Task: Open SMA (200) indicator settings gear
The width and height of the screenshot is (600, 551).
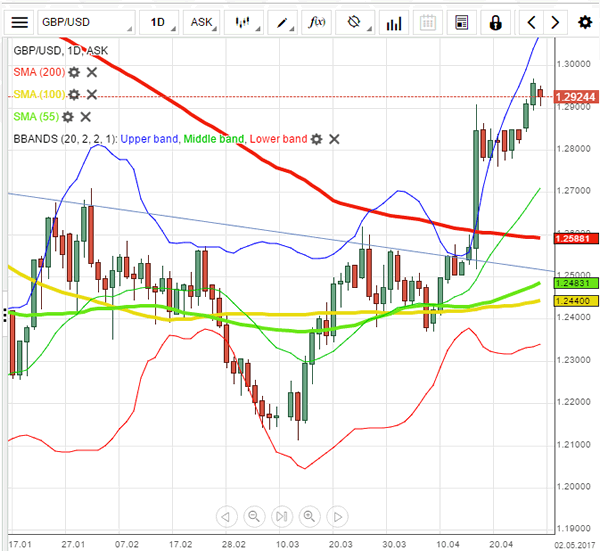Action: [x=74, y=72]
